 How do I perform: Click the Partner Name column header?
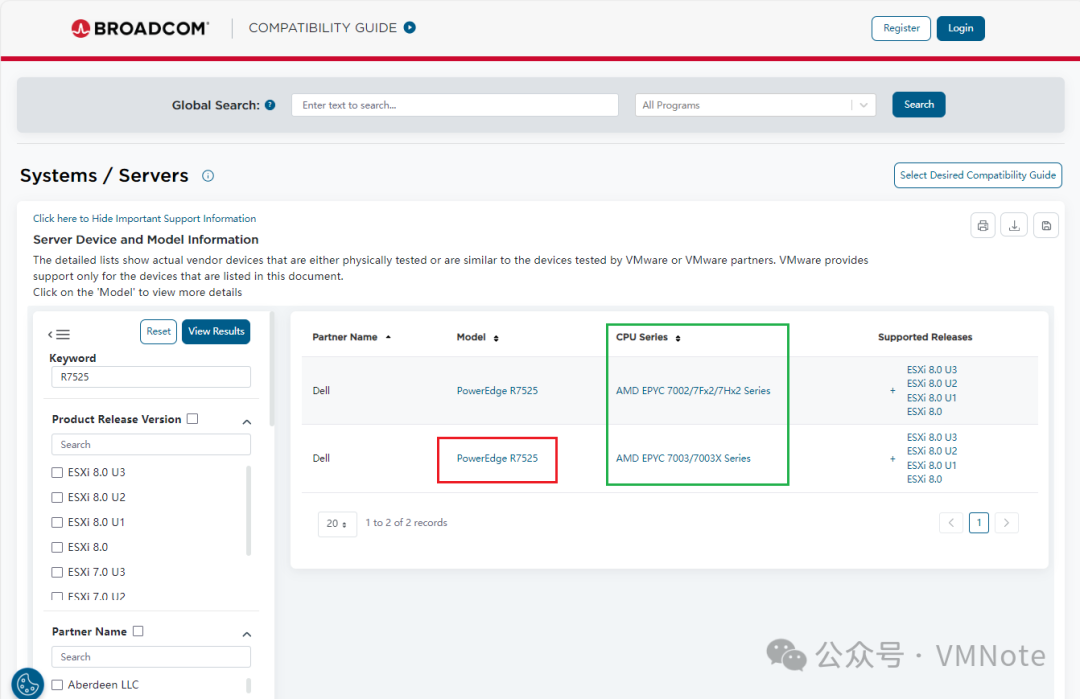pyautogui.click(x=344, y=337)
